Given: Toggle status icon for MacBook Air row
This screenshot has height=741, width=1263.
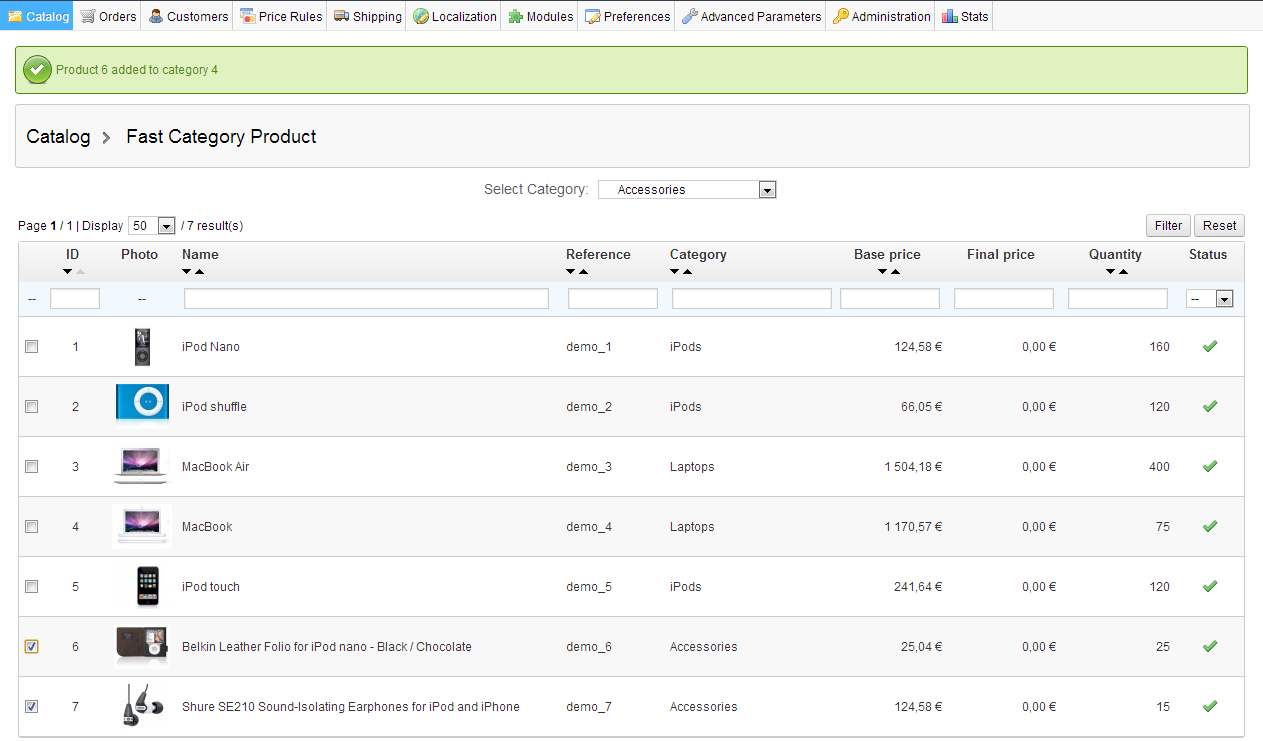Looking at the screenshot, I should click(x=1209, y=466).
